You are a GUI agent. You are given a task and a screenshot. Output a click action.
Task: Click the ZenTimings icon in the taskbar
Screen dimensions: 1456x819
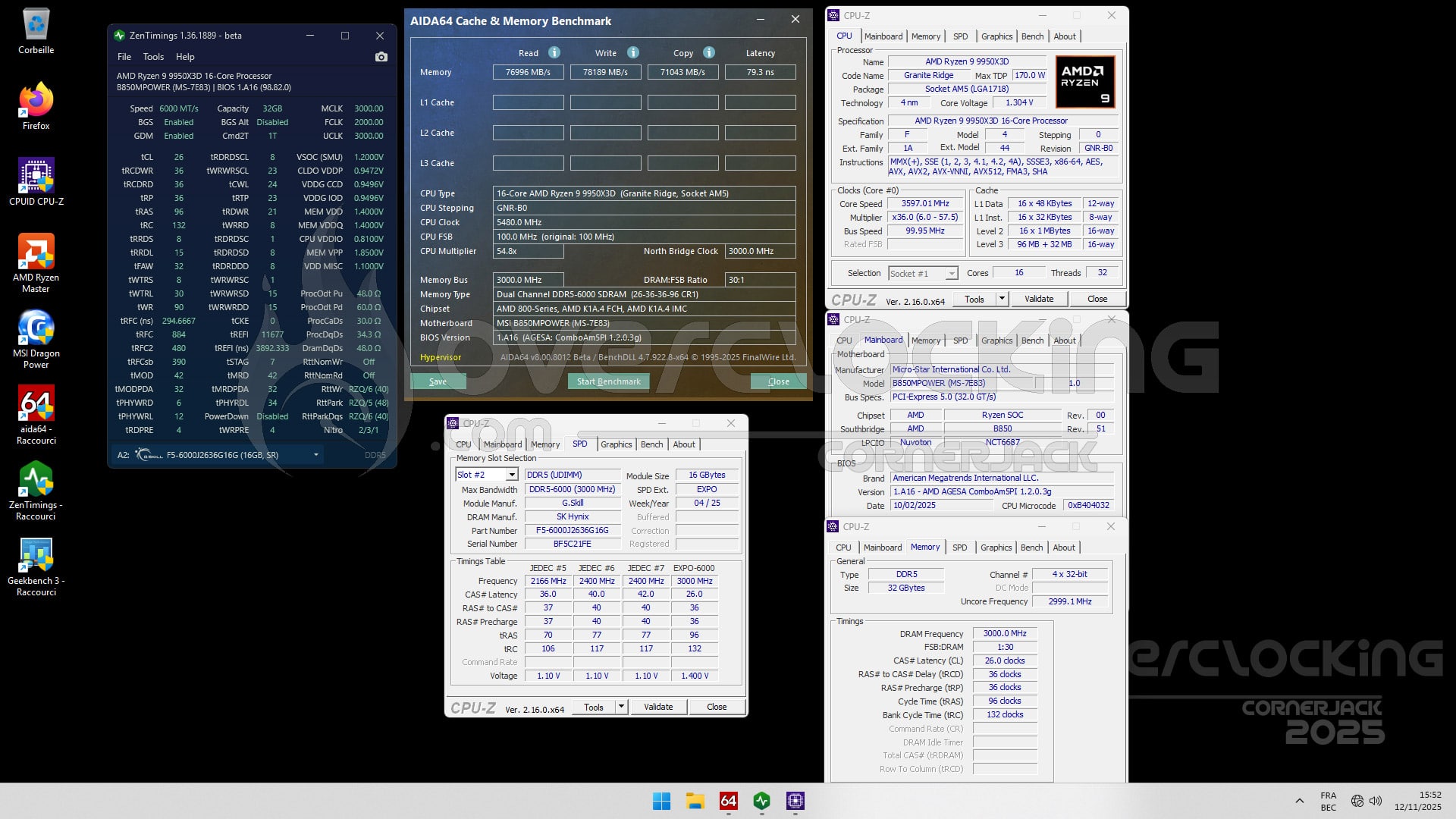point(761,801)
